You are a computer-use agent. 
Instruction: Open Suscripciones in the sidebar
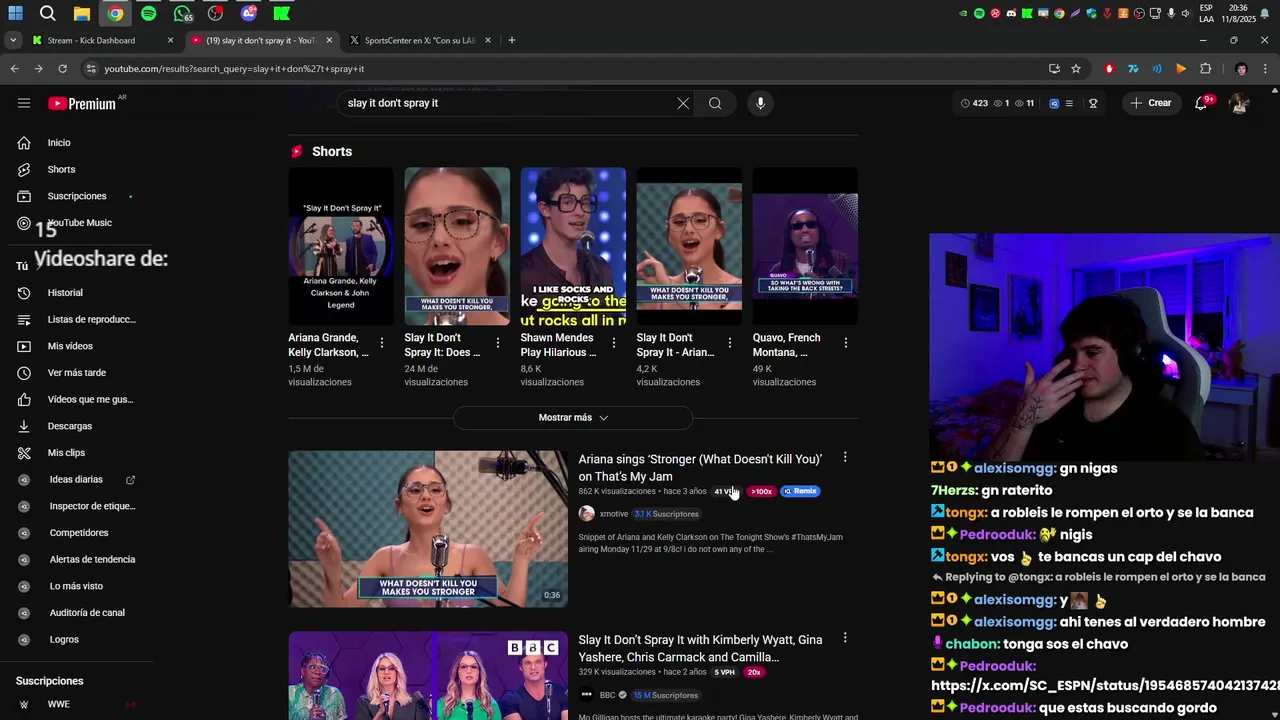(75, 196)
